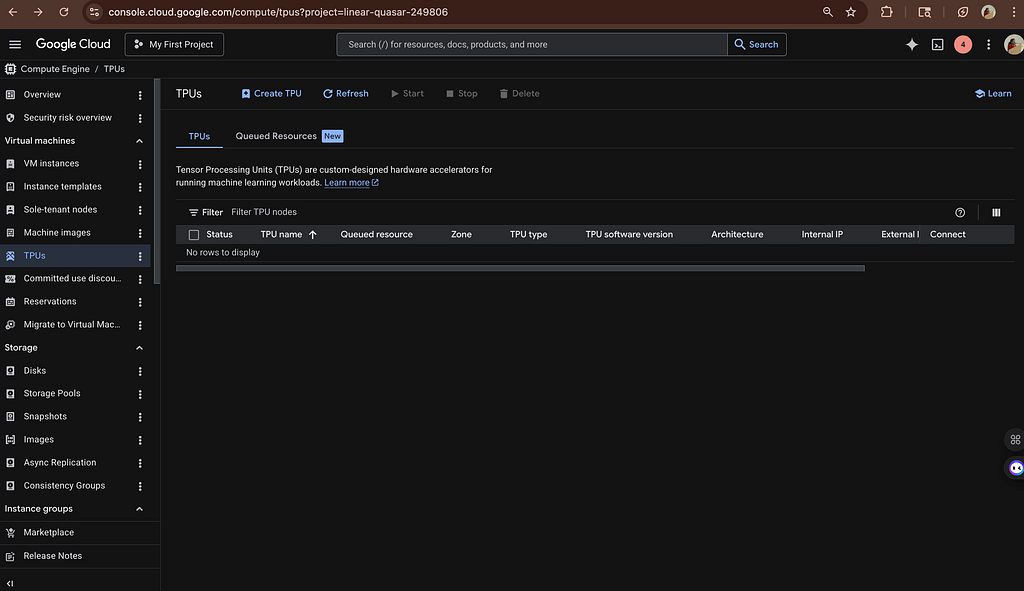The height and width of the screenshot is (591, 1024).
Task: Open the main navigation hamburger menu
Action: click(x=15, y=44)
